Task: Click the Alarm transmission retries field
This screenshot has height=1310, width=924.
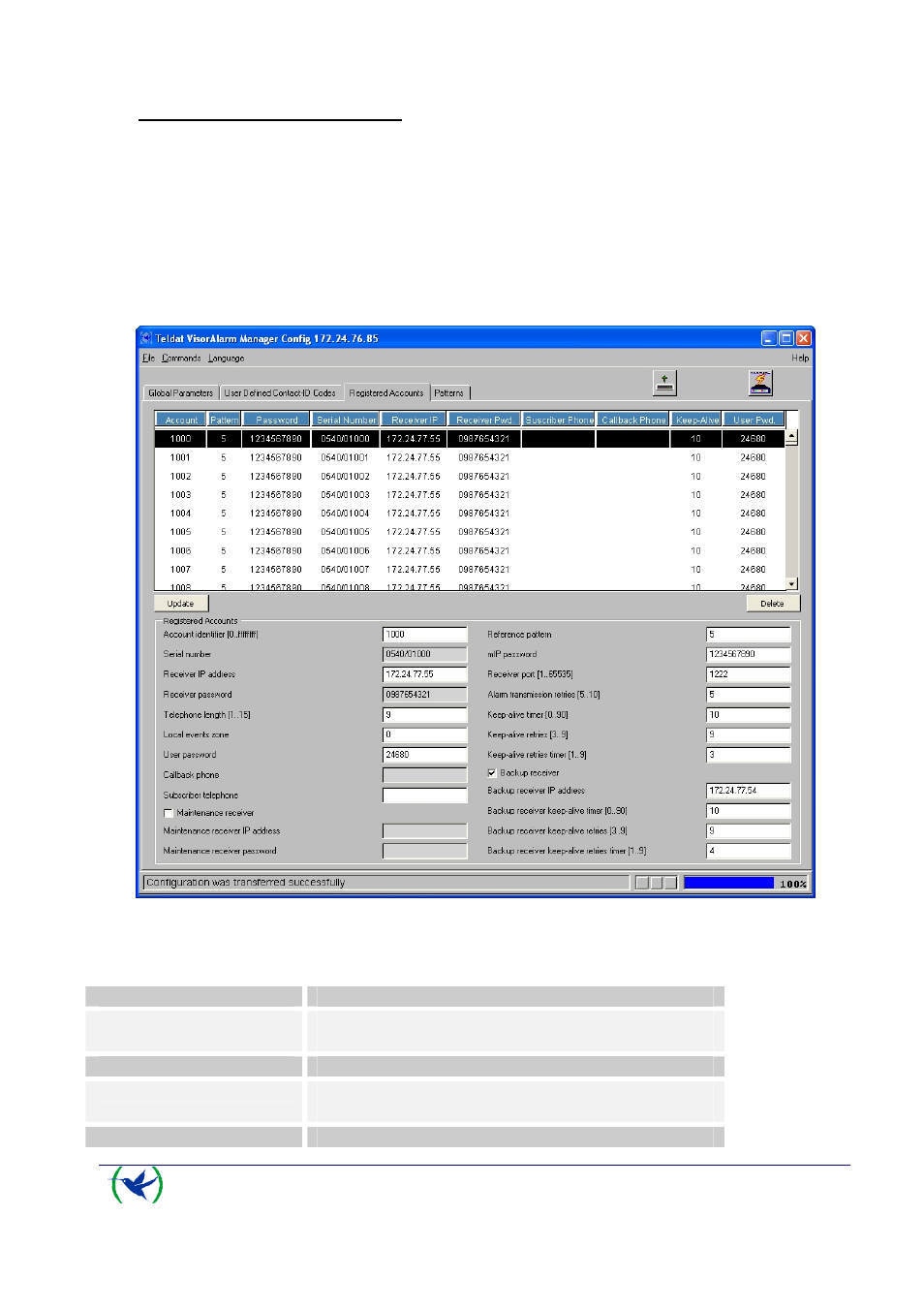Action: 749,695
